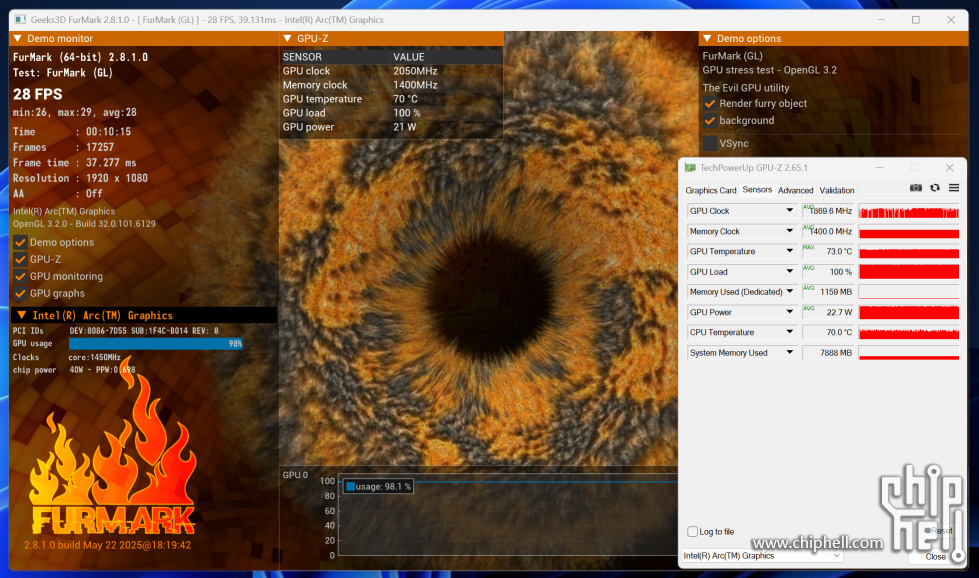
Task: Click the 28 FPS readout
Action: coord(38,94)
